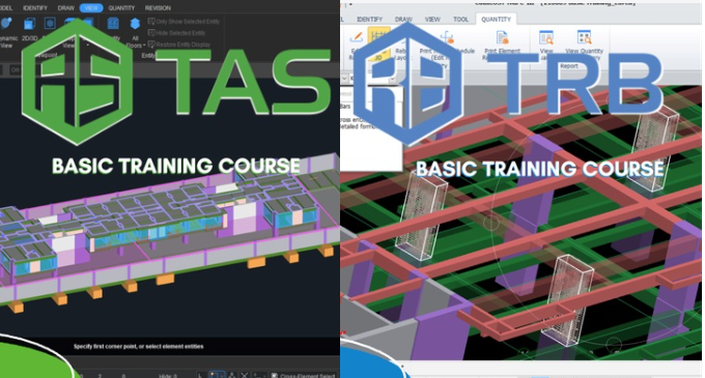Image resolution: width=705 pixels, height=378 pixels.
Task: Select the IDENTIFY tab in light window
Action: point(369,19)
